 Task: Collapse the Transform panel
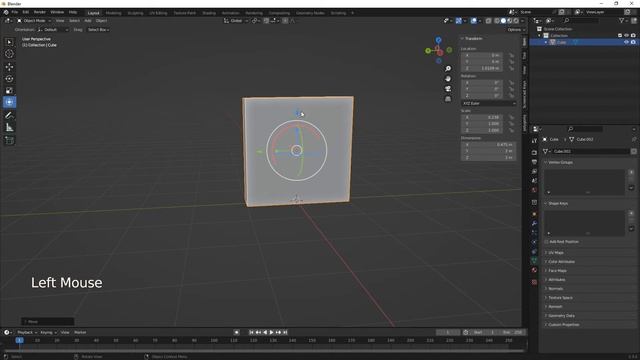pos(462,38)
